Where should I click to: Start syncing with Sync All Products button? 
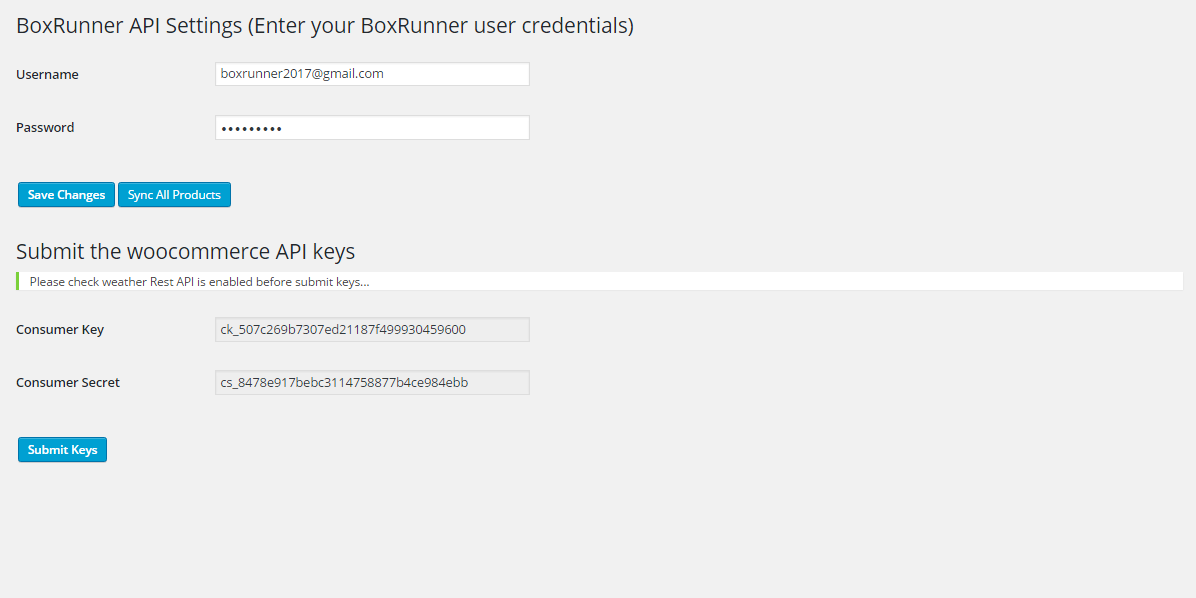[174, 195]
